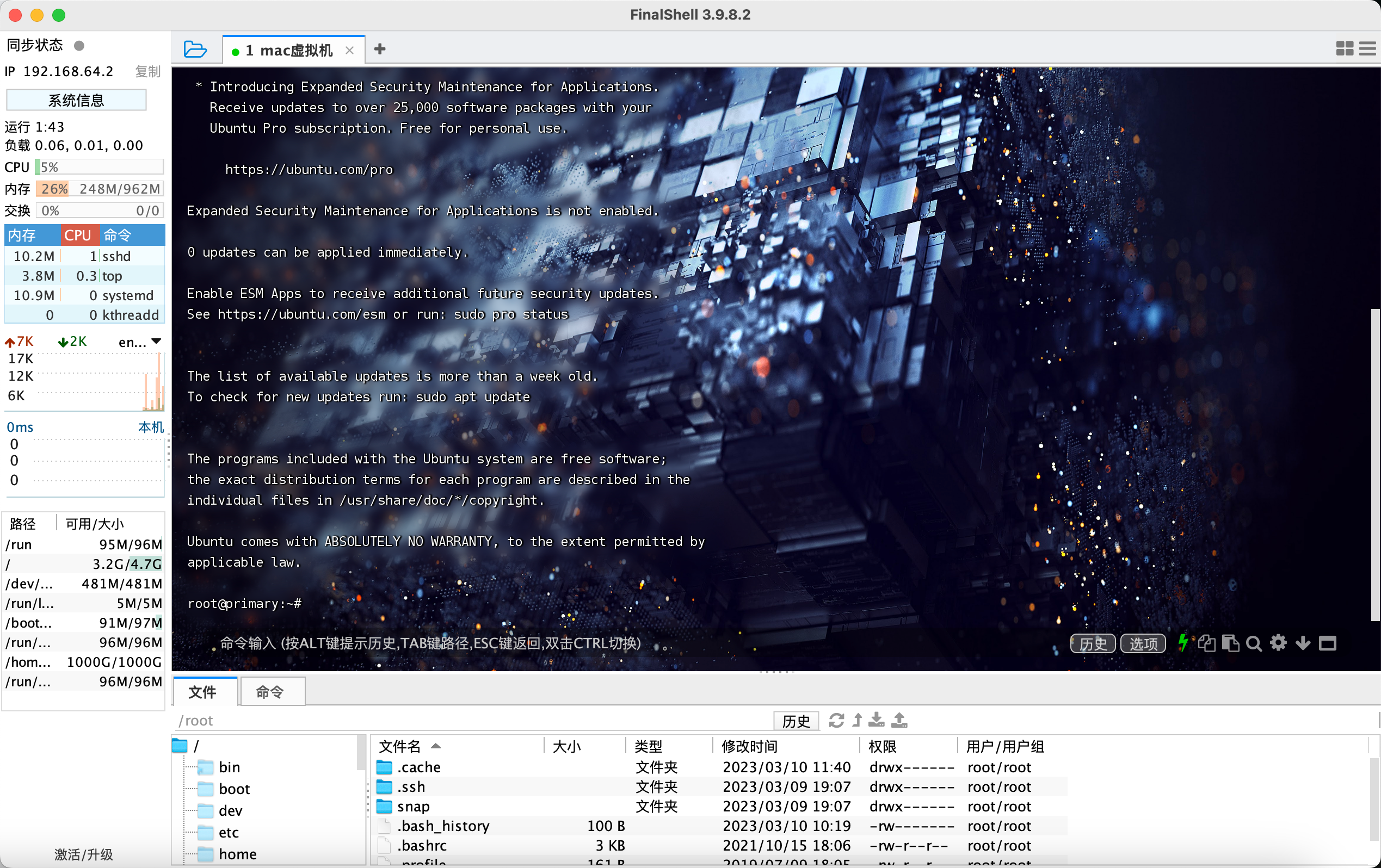Viewport: 1381px width, 868px height.
Task: Click the 路径 disk column header
Action: tap(30, 523)
